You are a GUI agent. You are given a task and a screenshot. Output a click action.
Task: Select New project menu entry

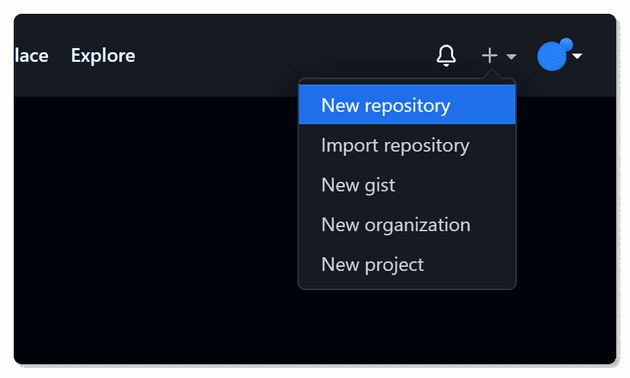407,264
